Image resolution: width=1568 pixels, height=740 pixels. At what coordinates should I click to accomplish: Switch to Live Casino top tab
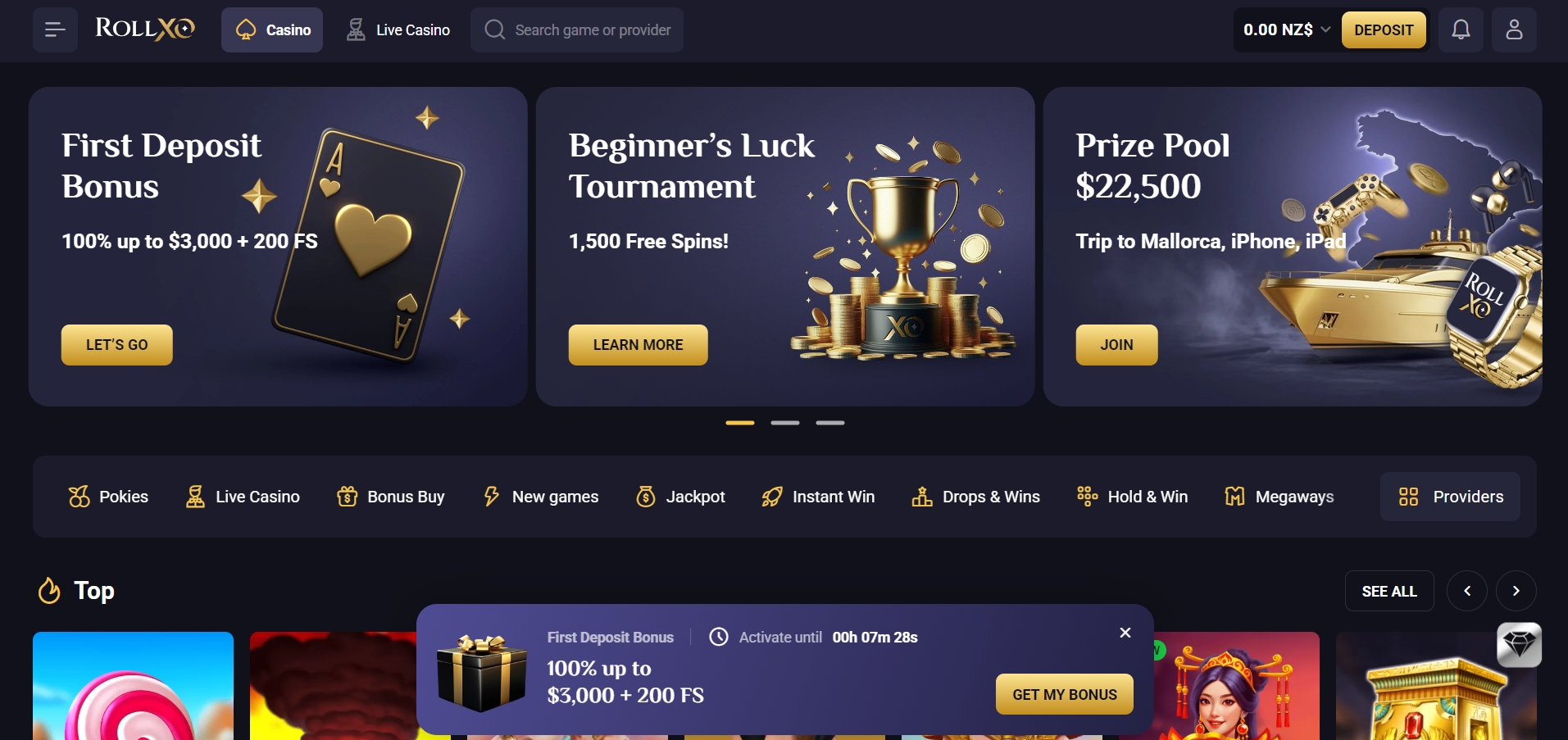click(398, 30)
